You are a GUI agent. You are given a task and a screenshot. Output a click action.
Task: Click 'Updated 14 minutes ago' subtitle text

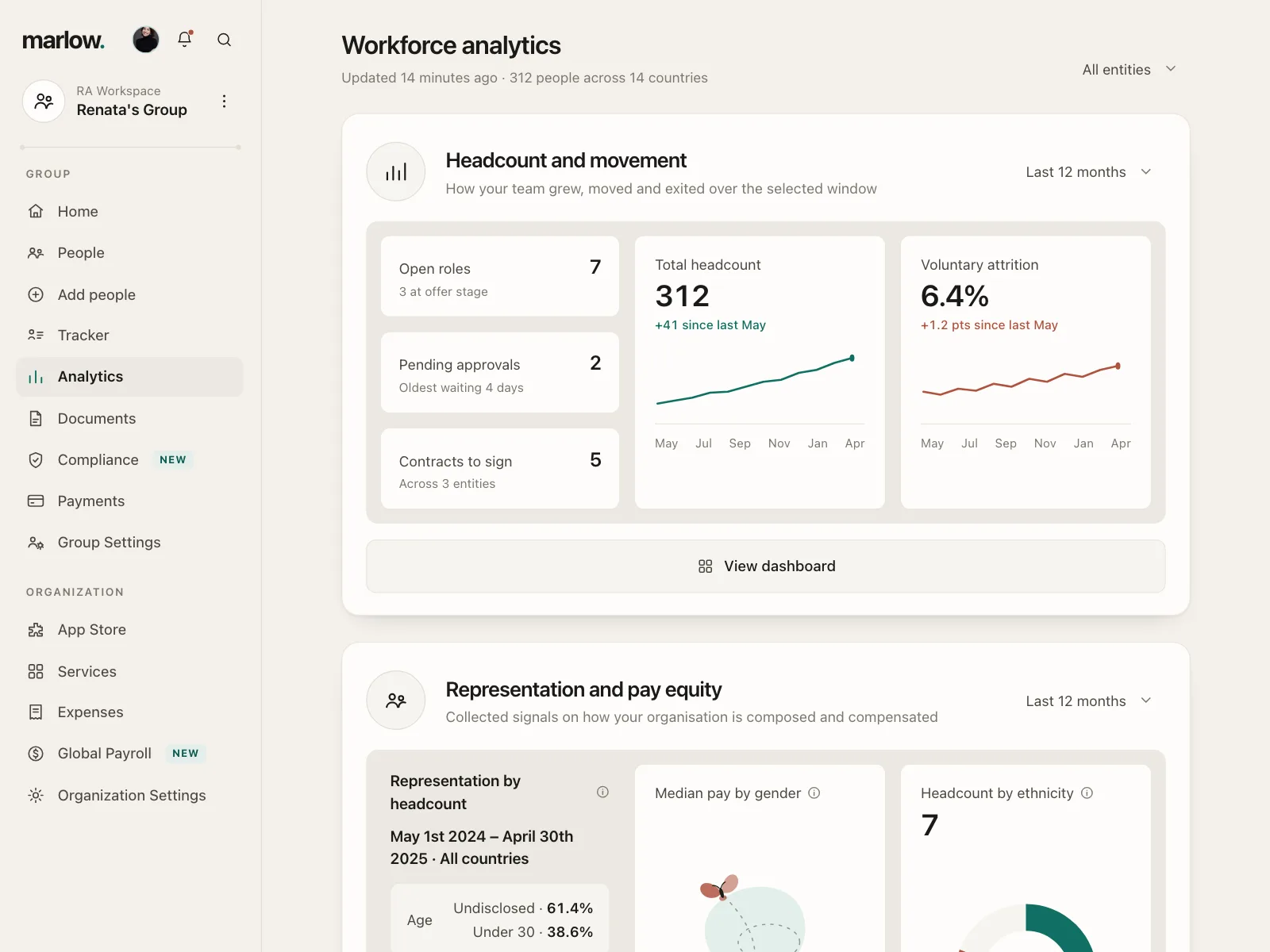(419, 78)
